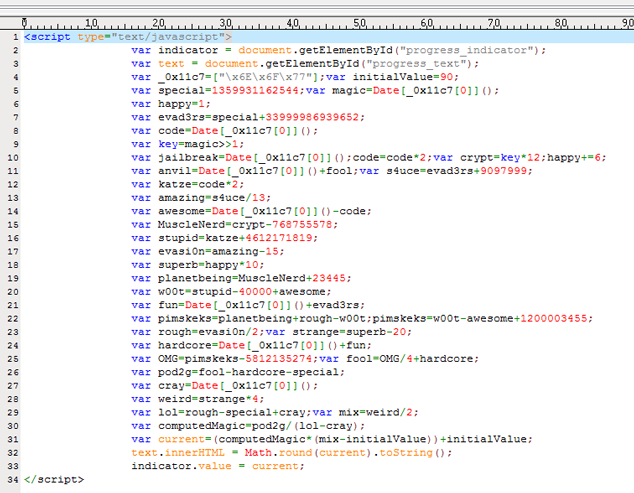Click the closing </script> tag
The image size is (634, 493).
(54, 480)
